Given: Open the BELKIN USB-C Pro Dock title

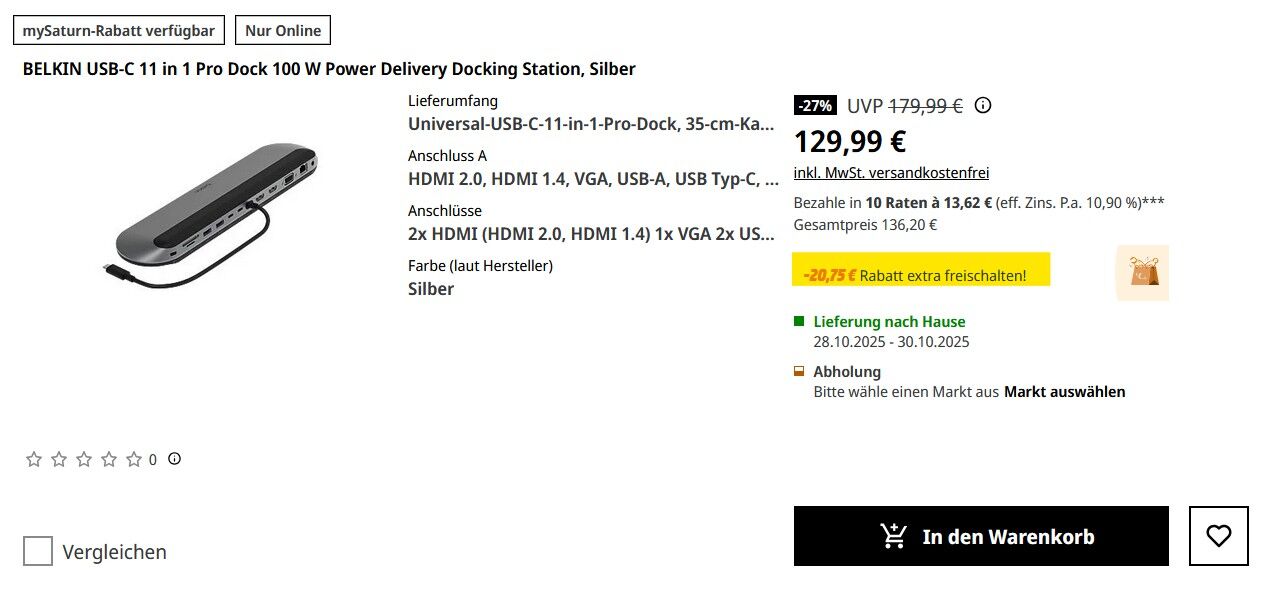Looking at the screenshot, I should [329, 69].
